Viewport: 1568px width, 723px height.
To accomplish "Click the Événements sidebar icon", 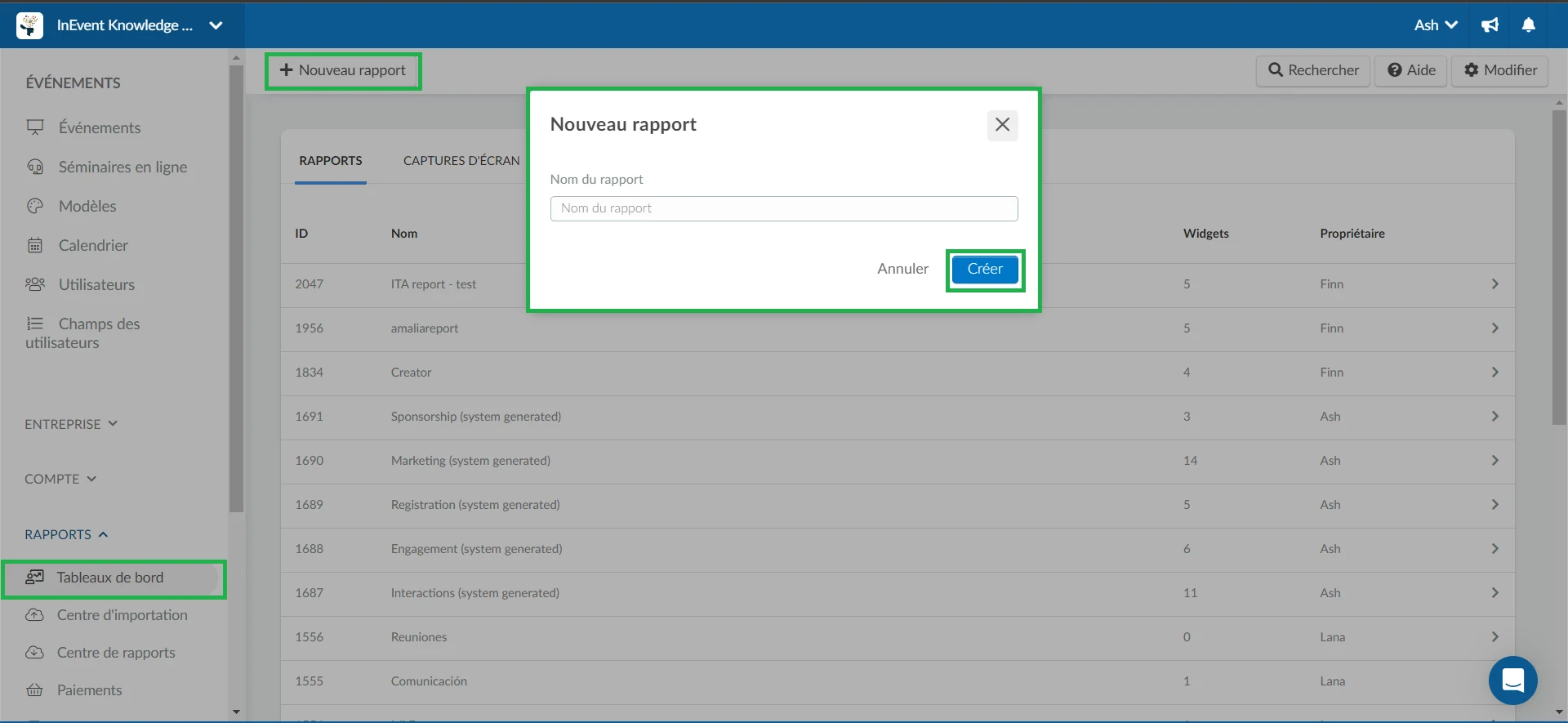I will 35,127.
